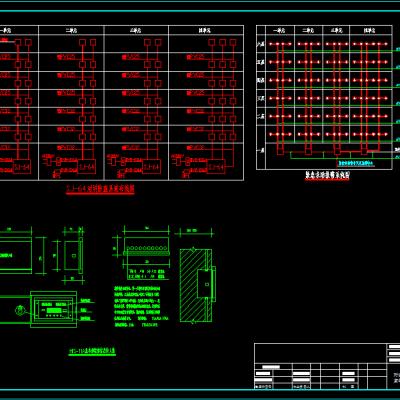400x400 pixels.
Task: Click the circled symbol left of controller panel
Action: [20, 310]
